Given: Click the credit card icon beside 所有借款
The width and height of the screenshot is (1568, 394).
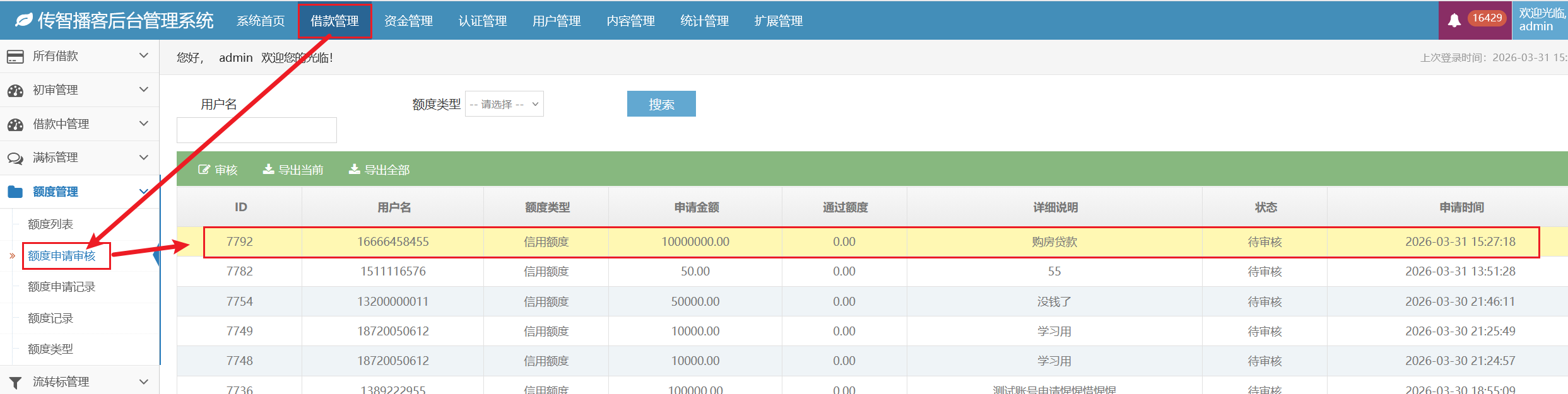Looking at the screenshot, I should pos(15,57).
